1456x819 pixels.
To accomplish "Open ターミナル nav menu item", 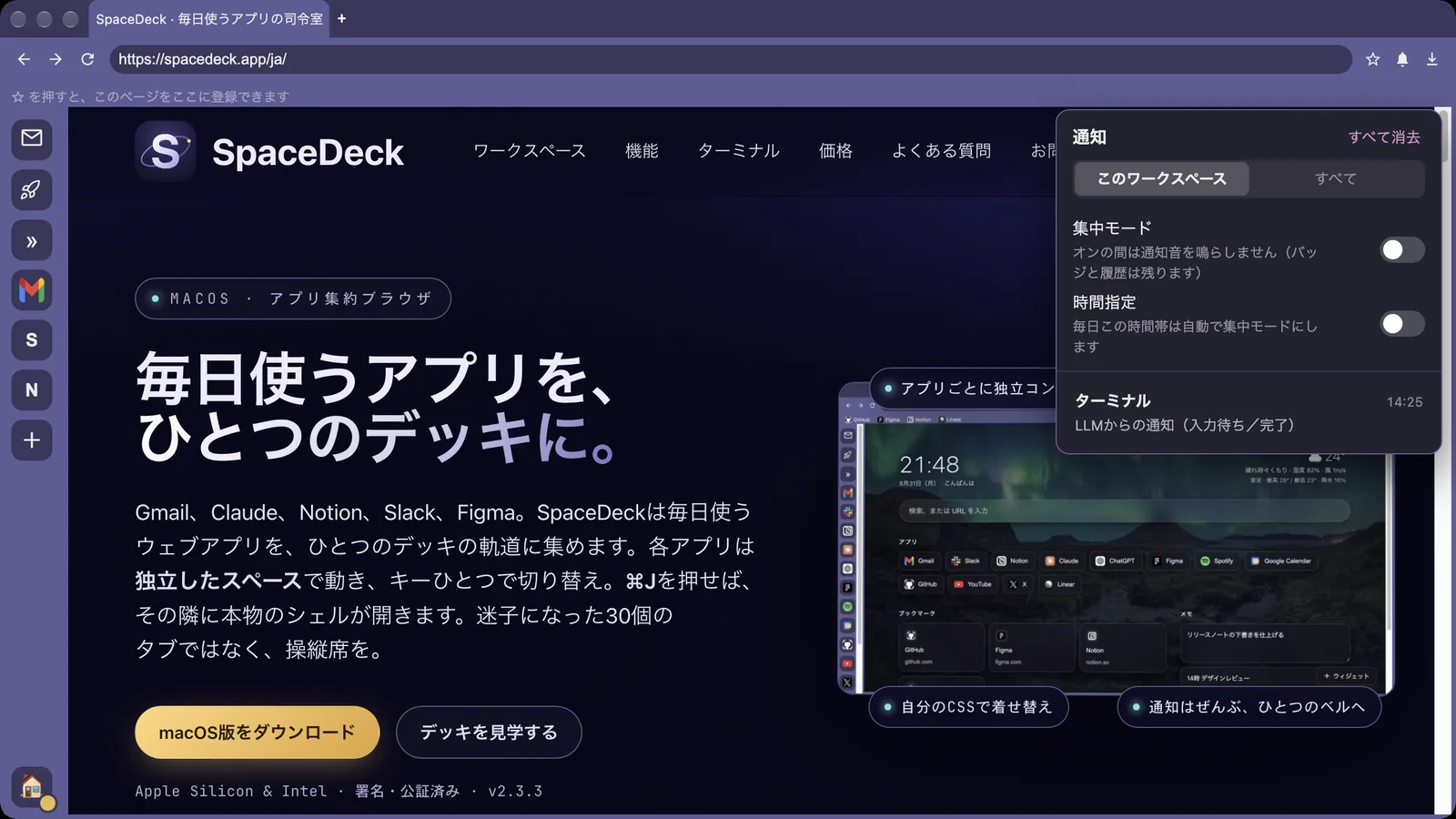I will 739,151.
